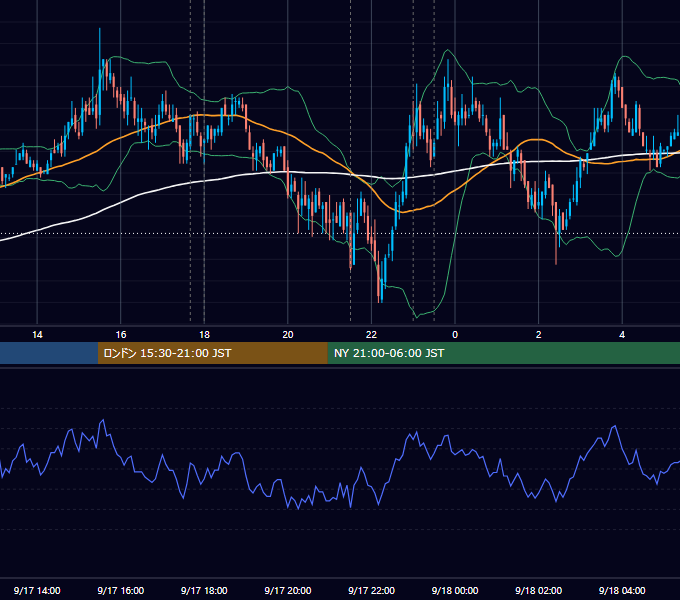Click the 18 hour label on chart axis
The width and height of the screenshot is (680, 600).
(204, 335)
